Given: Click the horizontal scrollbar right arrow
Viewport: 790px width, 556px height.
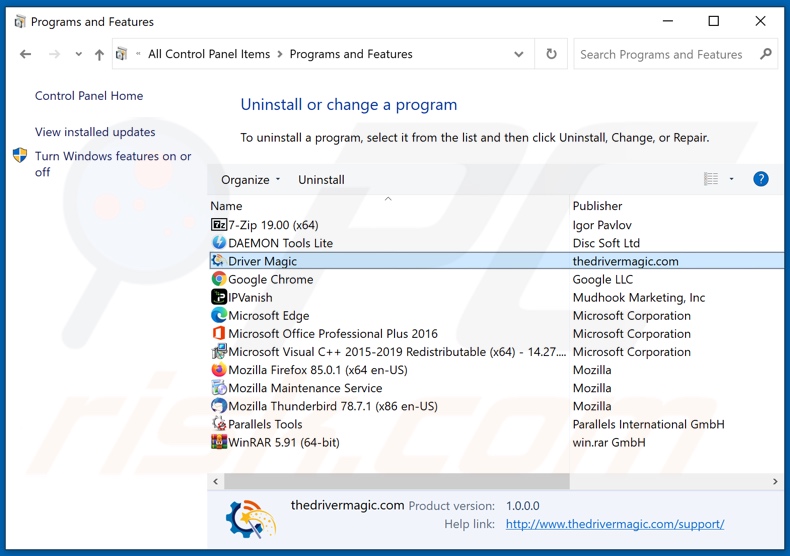Looking at the screenshot, I should pyautogui.click(x=775, y=481).
